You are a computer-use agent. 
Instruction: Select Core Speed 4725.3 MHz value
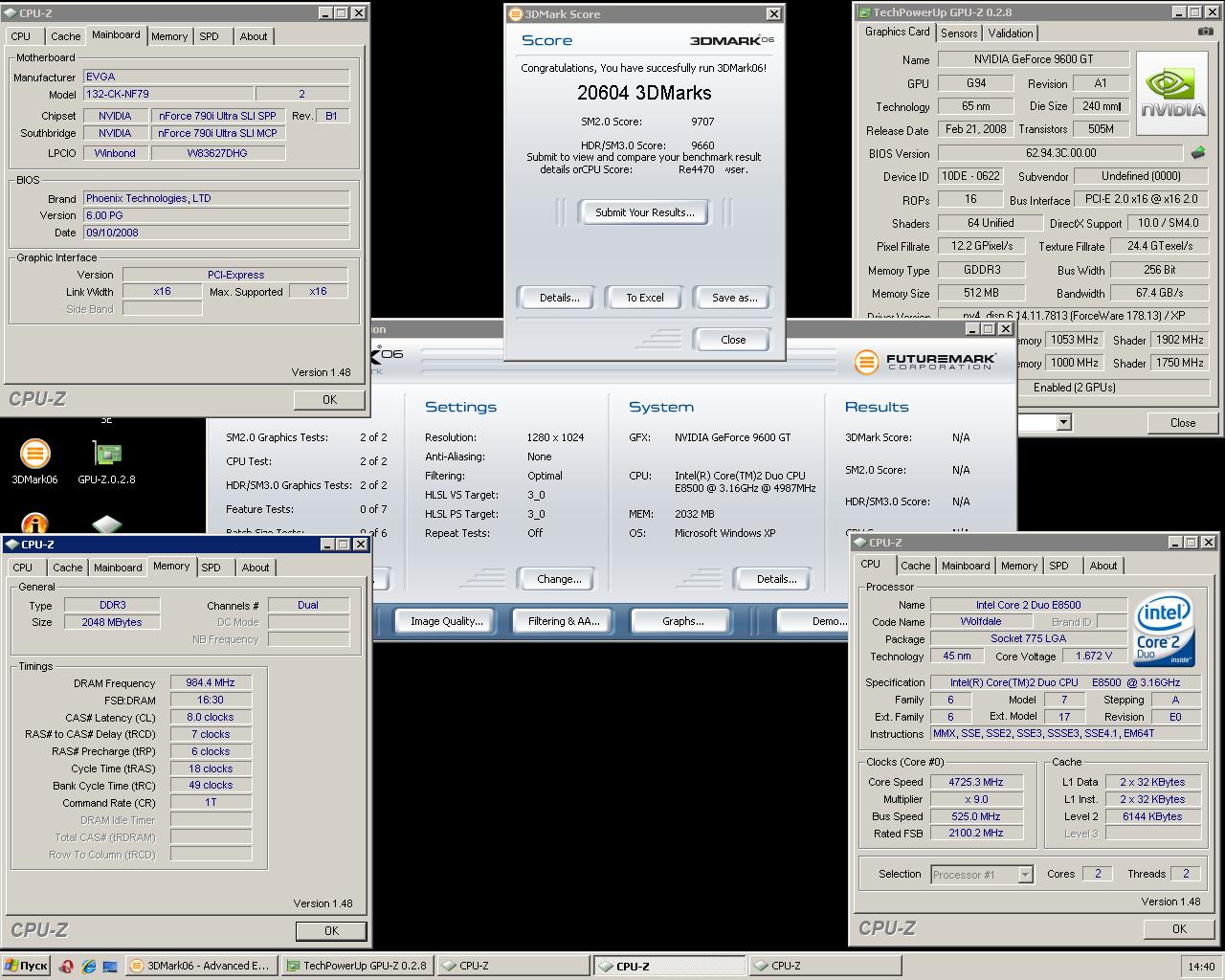click(x=975, y=782)
